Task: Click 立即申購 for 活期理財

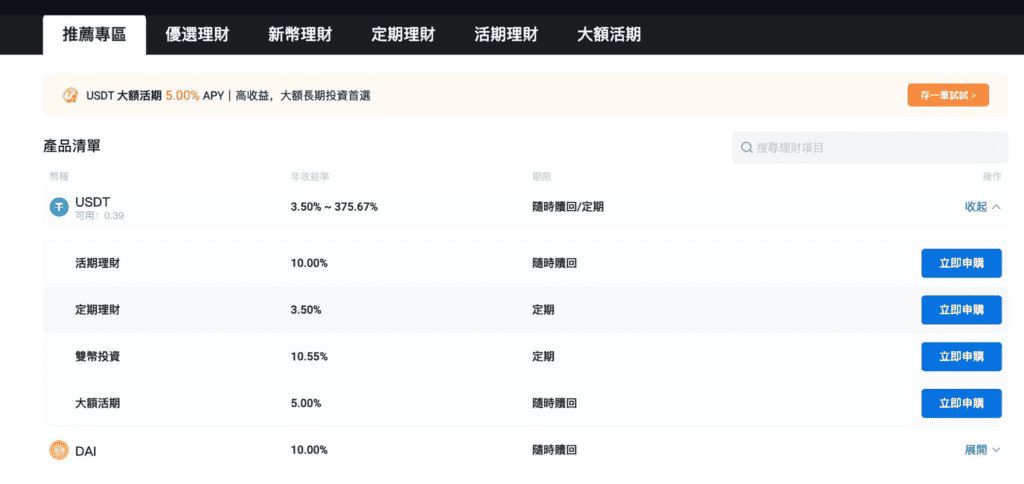Action: tap(960, 264)
